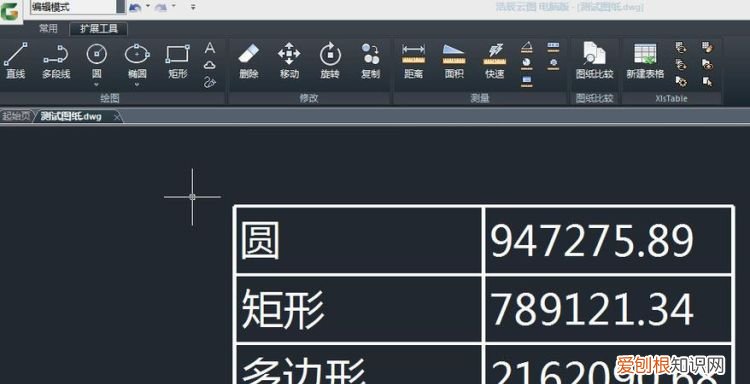Screen dimensions: 750x384
Task: Click the 矩形 table cell
Action: pyautogui.click(x=358, y=309)
